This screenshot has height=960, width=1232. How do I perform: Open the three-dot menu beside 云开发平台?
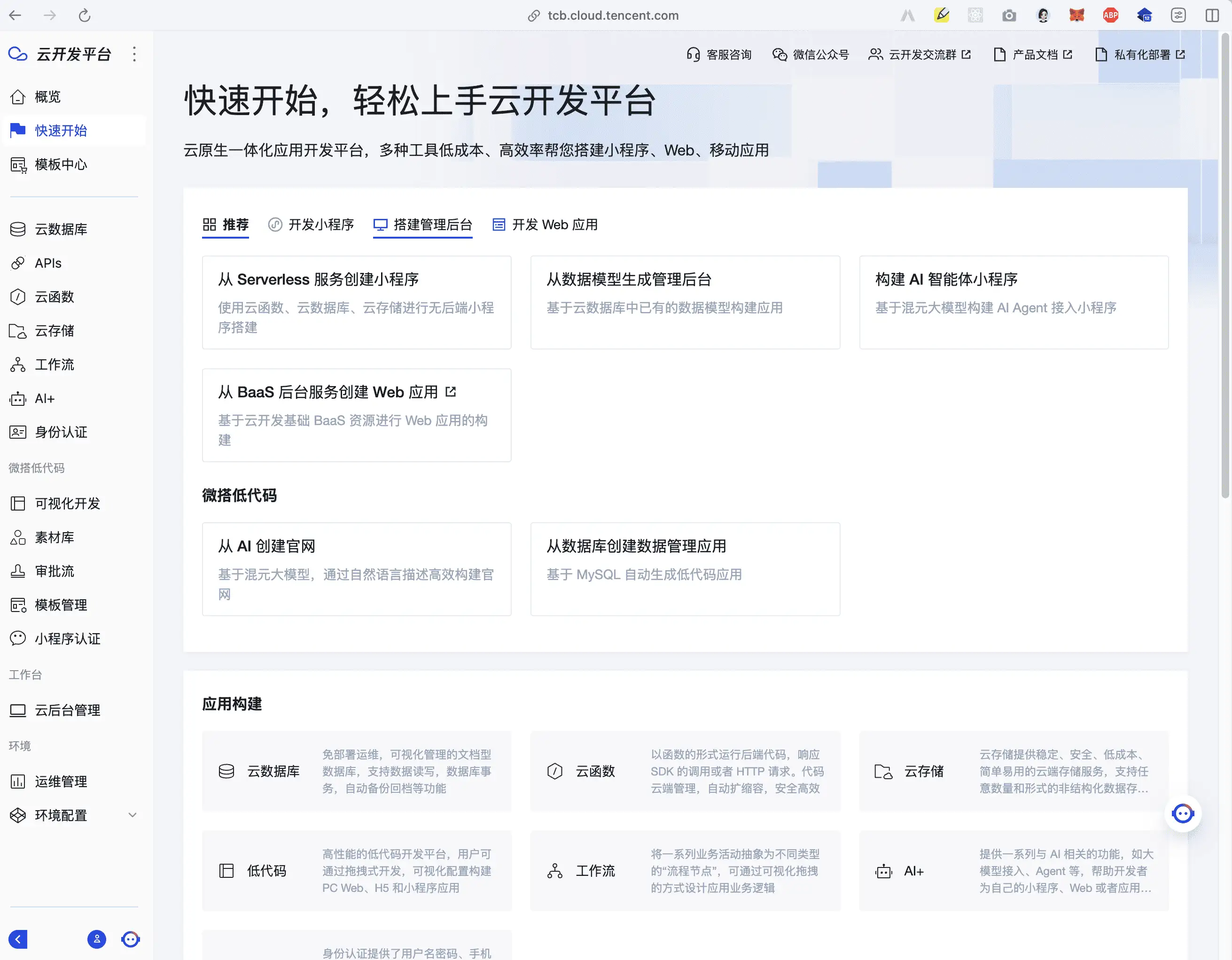pyautogui.click(x=134, y=54)
